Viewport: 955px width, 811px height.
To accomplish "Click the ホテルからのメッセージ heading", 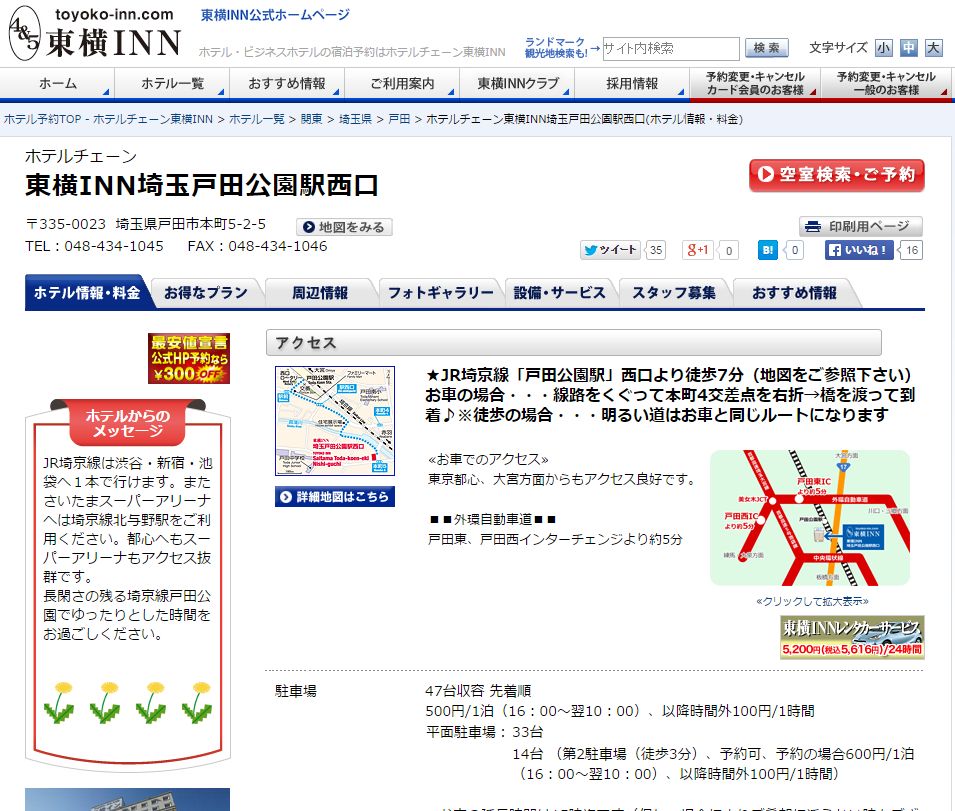I will [x=128, y=423].
